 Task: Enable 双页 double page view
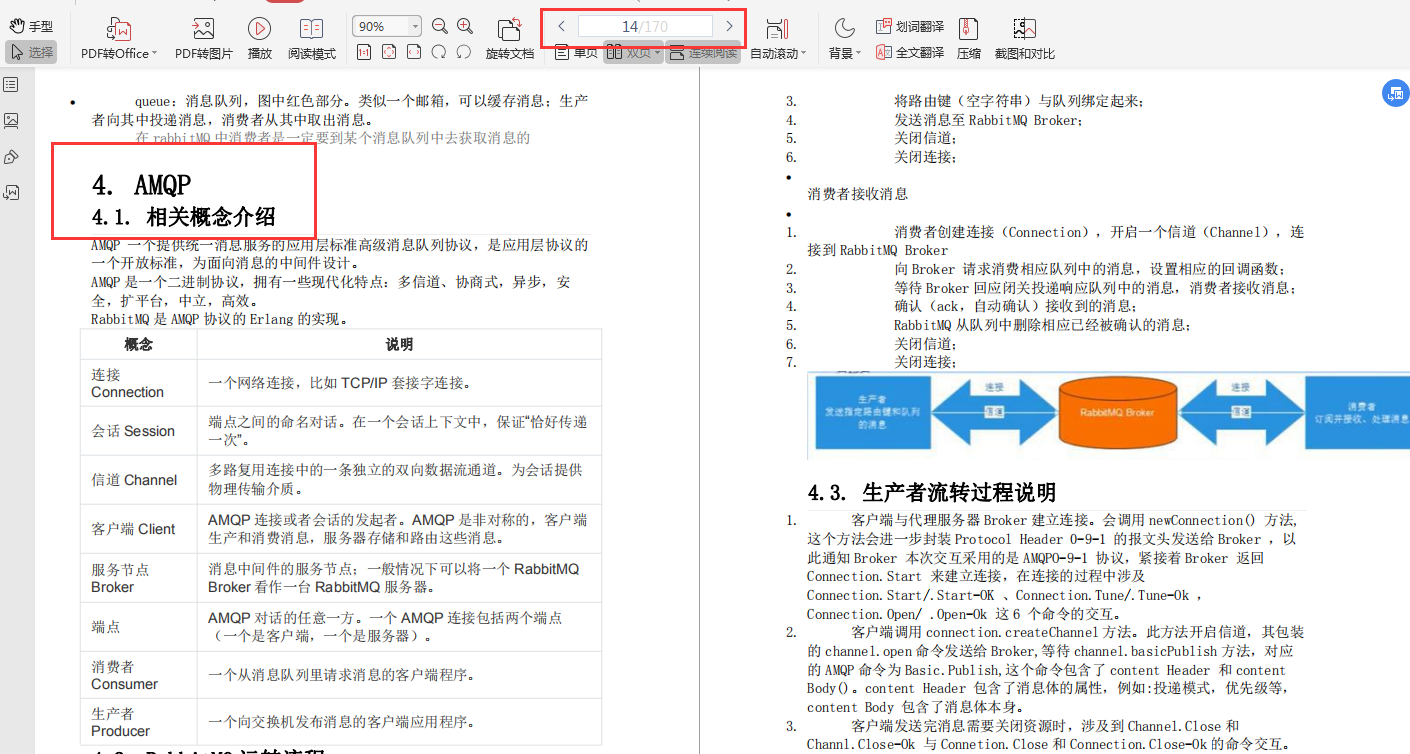point(634,53)
